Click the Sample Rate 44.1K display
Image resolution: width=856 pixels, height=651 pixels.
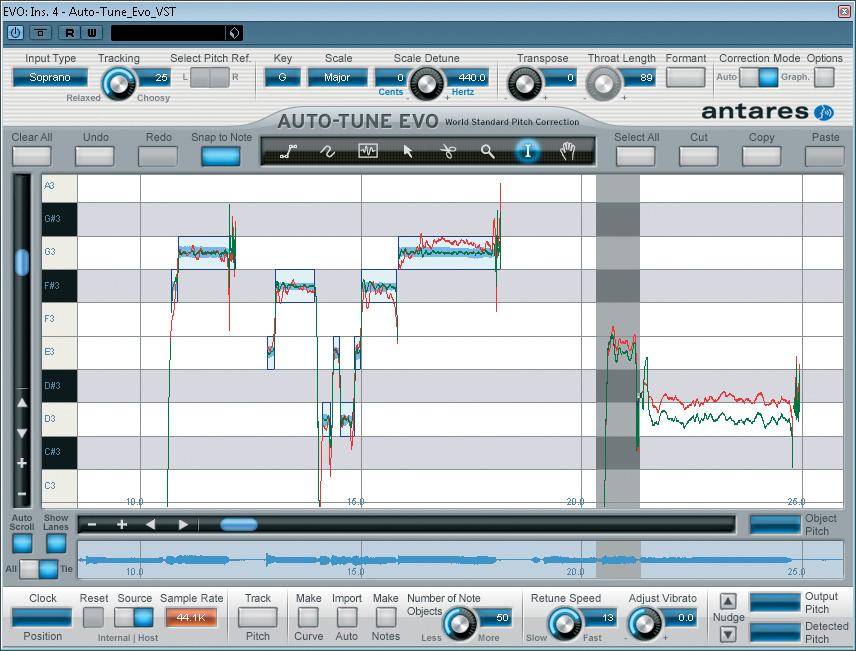click(191, 618)
